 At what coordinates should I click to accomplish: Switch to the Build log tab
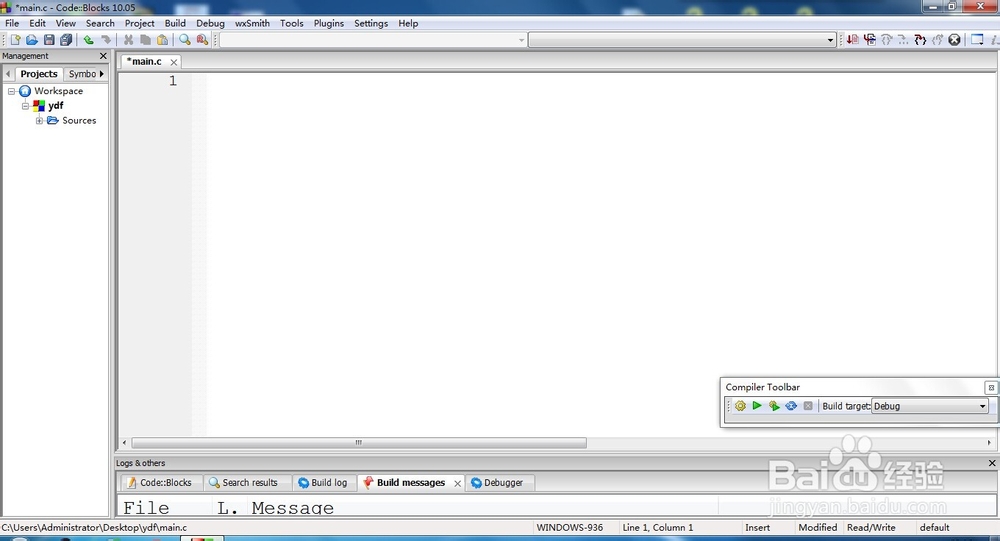click(323, 483)
